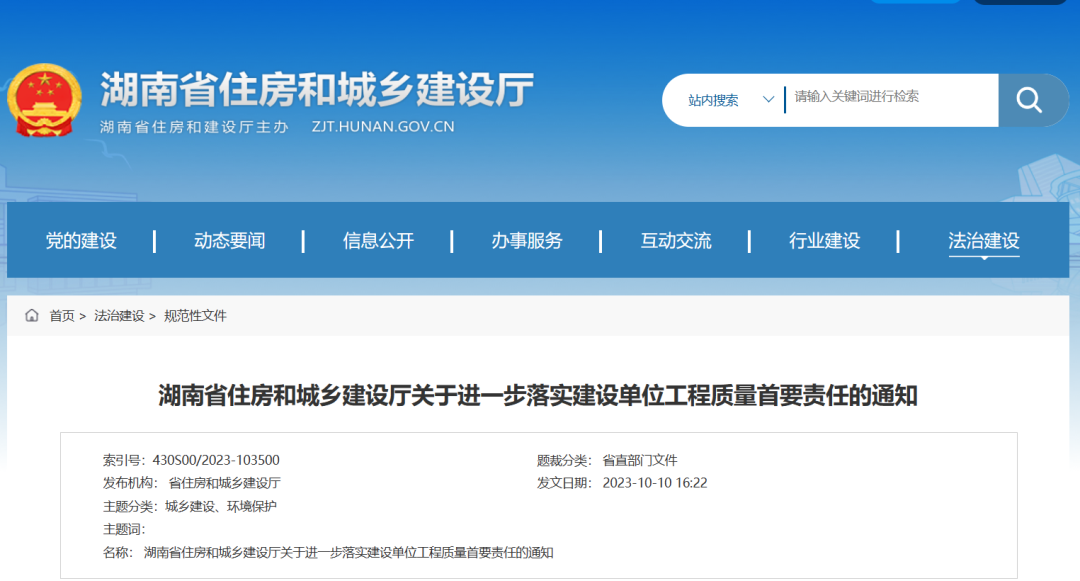Click the ZJT.HUNAN.GOV.CN site address
The height and width of the screenshot is (581, 1080).
pos(382,126)
